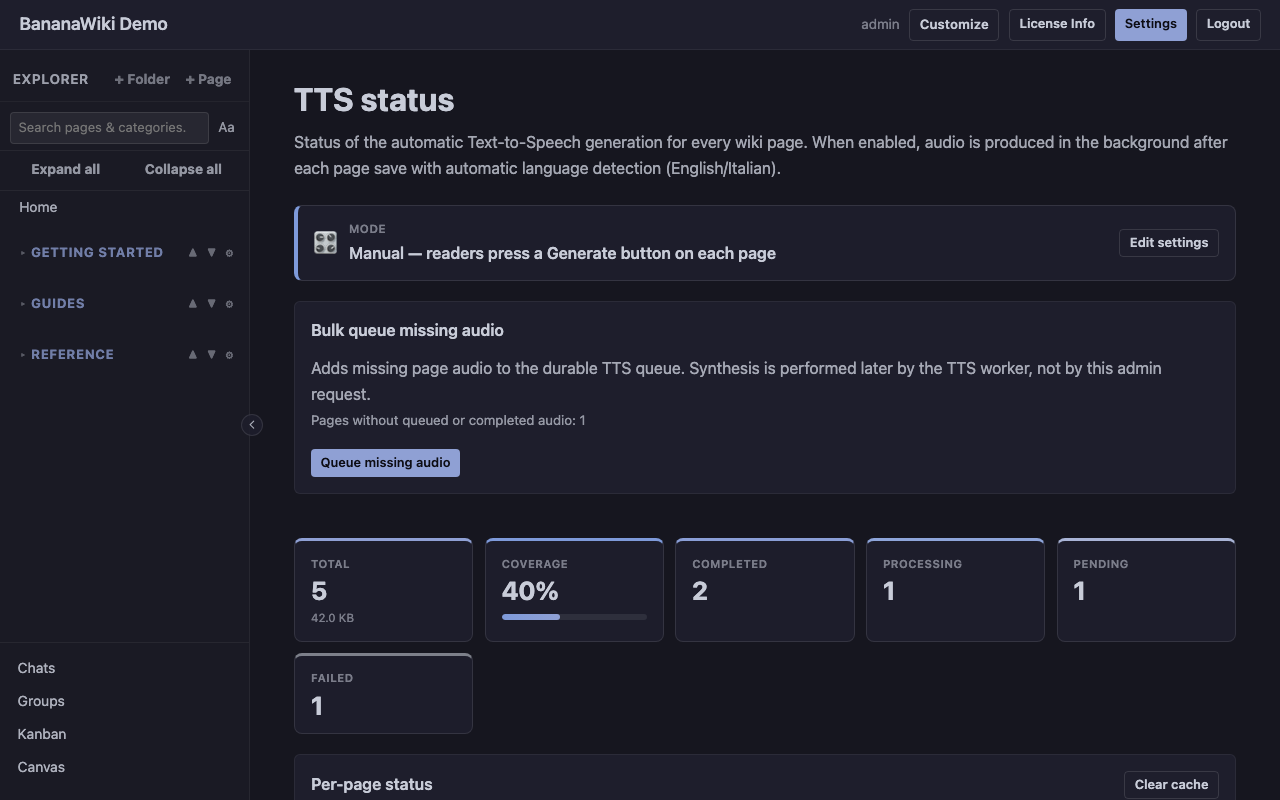Click Pages without queued audio count text
1280x800 pixels.
[x=448, y=421]
